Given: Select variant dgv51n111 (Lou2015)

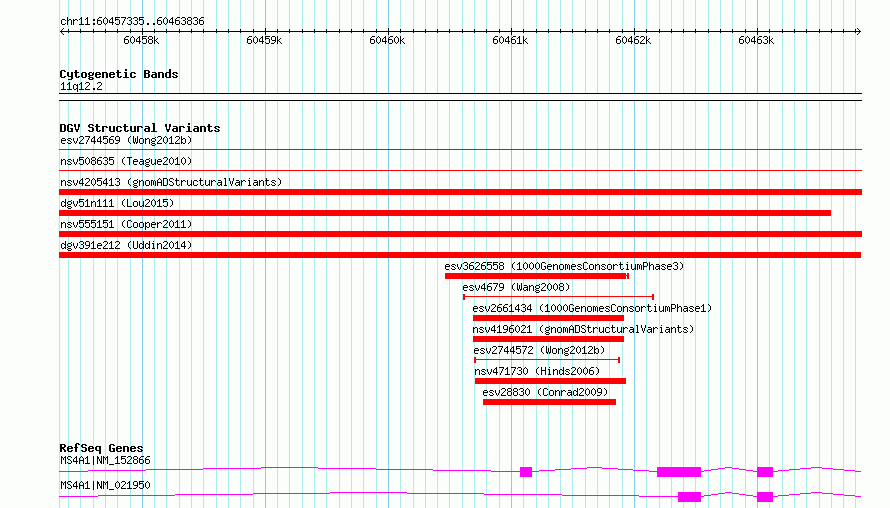Looking at the screenshot, I should pyautogui.click(x=117, y=203).
